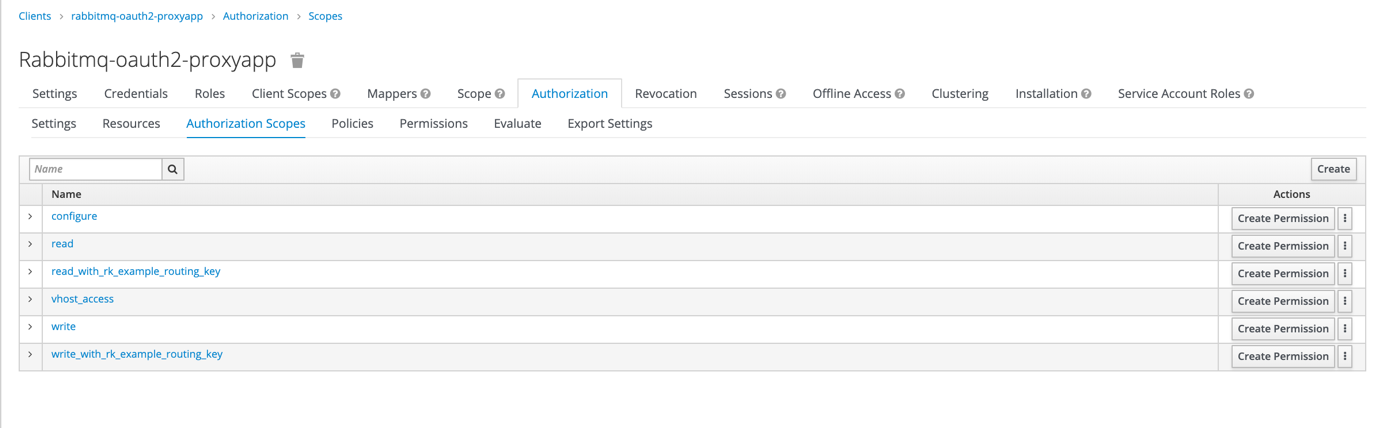Open kebab menu for configure scope
Image resolution: width=1378 pixels, height=428 pixels.
coord(1345,218)
